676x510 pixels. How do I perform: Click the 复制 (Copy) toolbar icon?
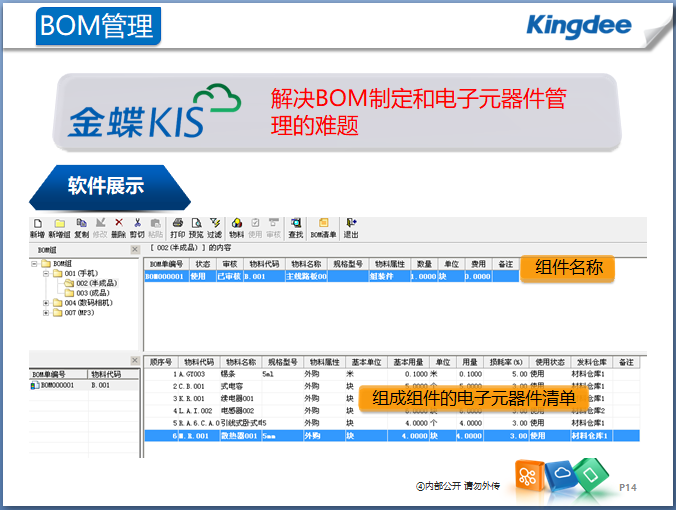pyautogui.click(x=81, y=227)
